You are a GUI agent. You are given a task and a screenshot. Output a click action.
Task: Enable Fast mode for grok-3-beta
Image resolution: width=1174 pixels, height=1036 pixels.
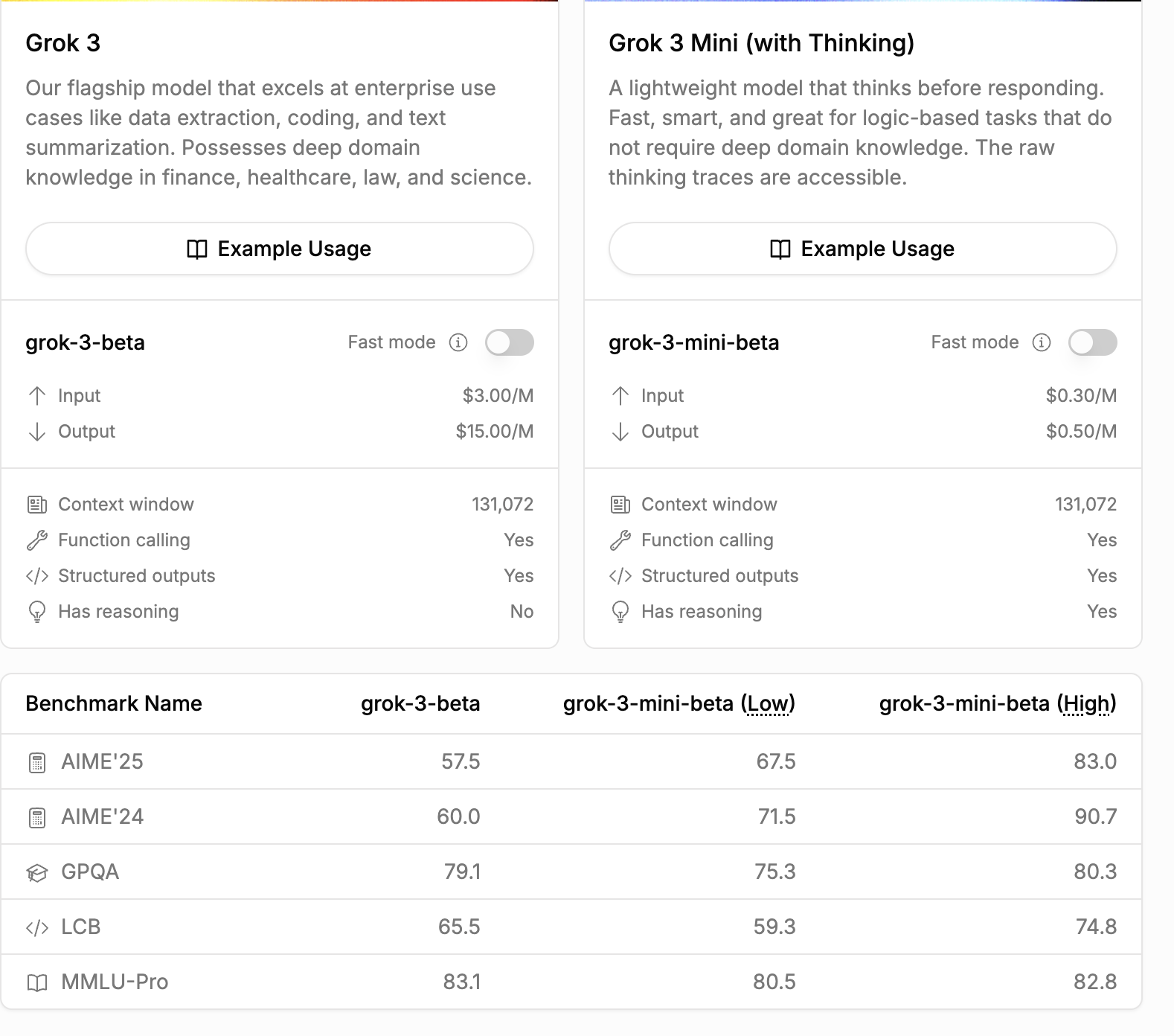[x=510, y=342]
